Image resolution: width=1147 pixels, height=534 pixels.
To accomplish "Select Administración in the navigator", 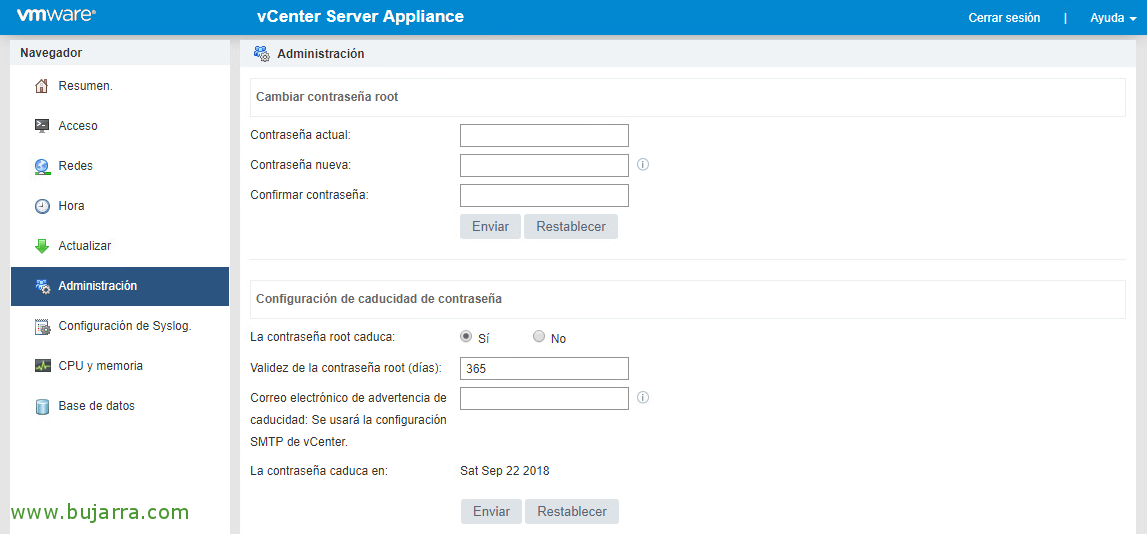I will (120, 286).
